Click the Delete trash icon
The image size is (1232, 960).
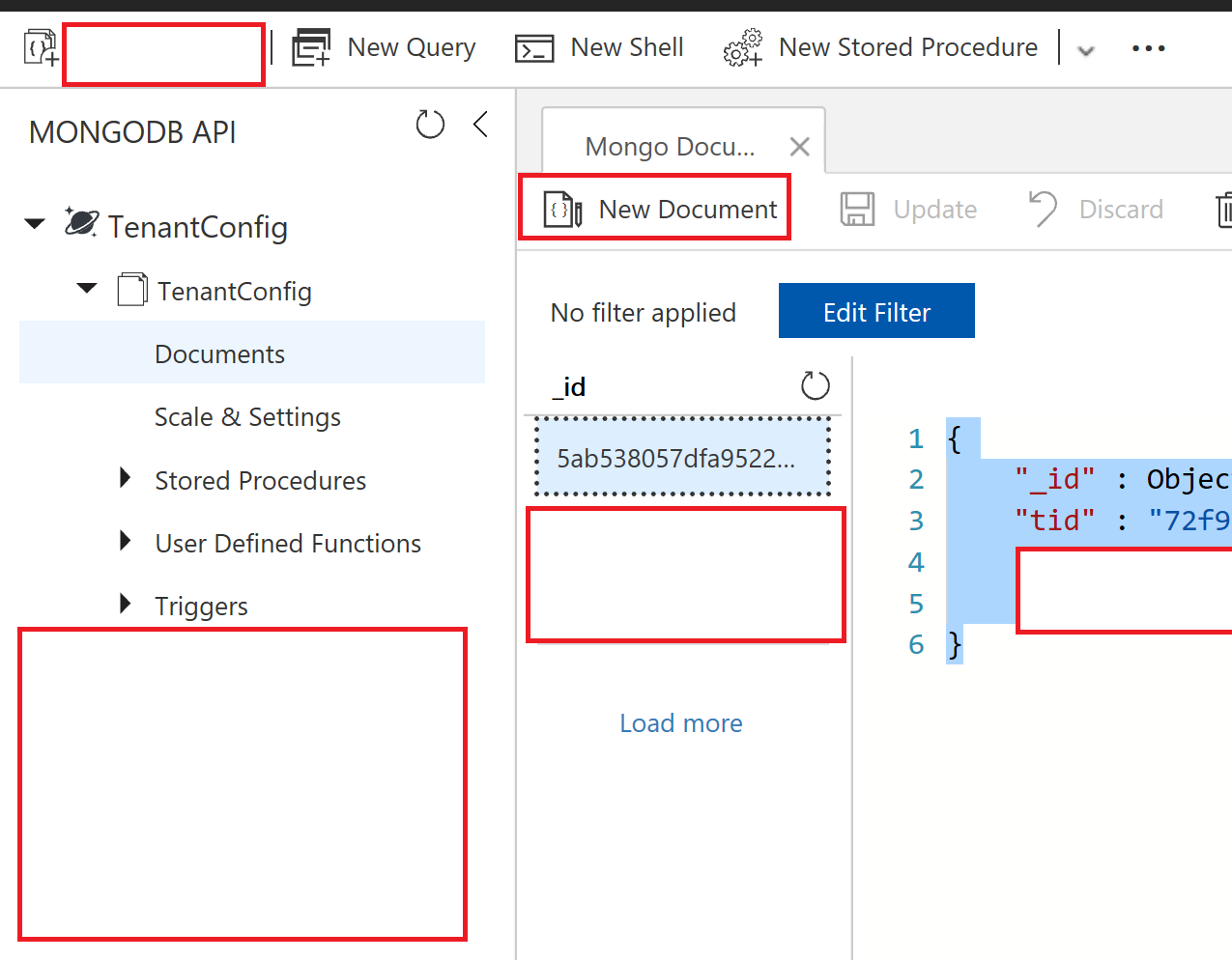(x=1223, y=210)
